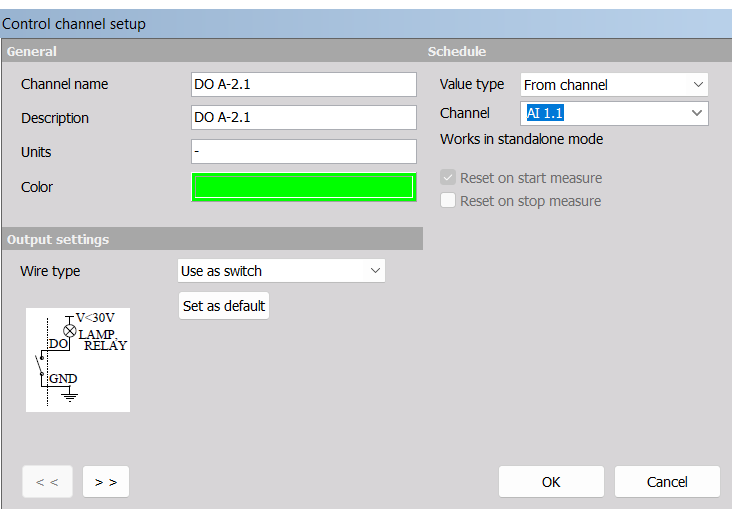This screenshot has height=509, width=732.
Task: Toggle Reset on start measure checkbox
Action: pos(448,178)
